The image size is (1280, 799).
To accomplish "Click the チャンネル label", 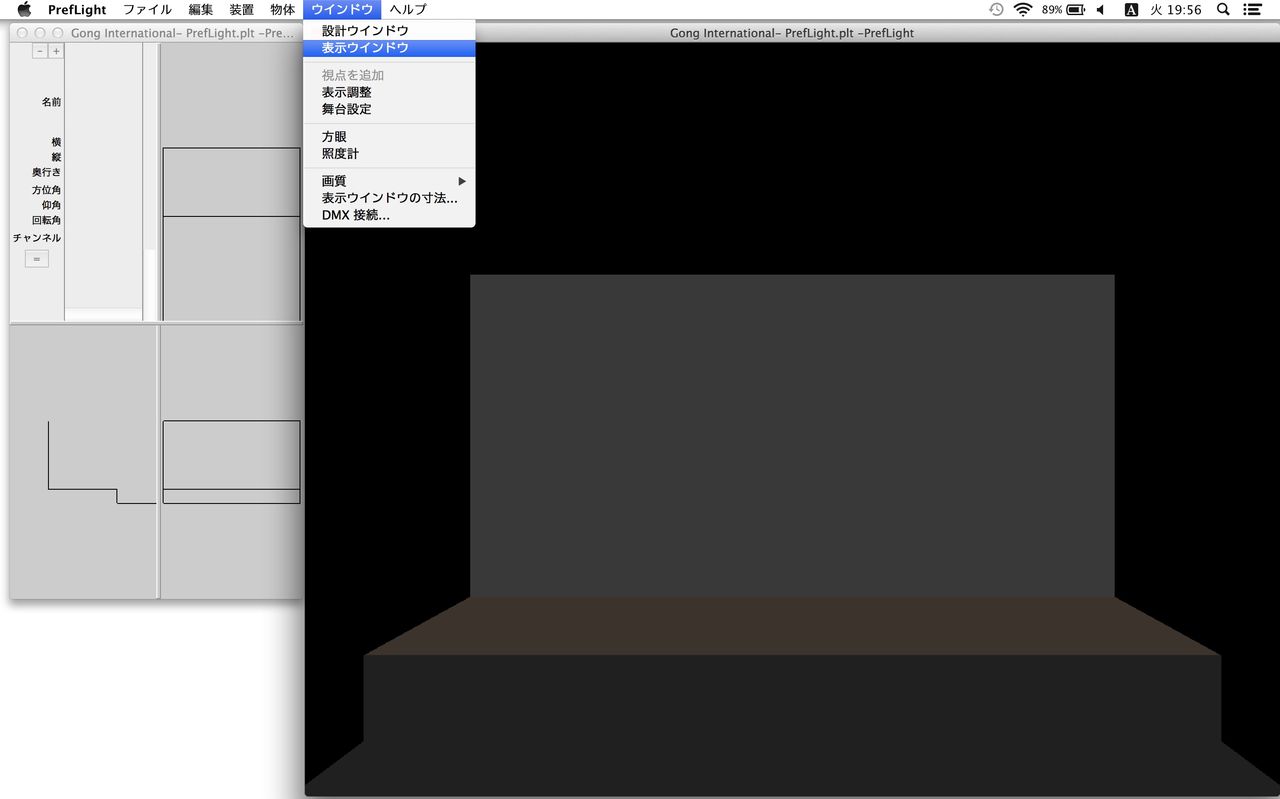I will 37,238.
